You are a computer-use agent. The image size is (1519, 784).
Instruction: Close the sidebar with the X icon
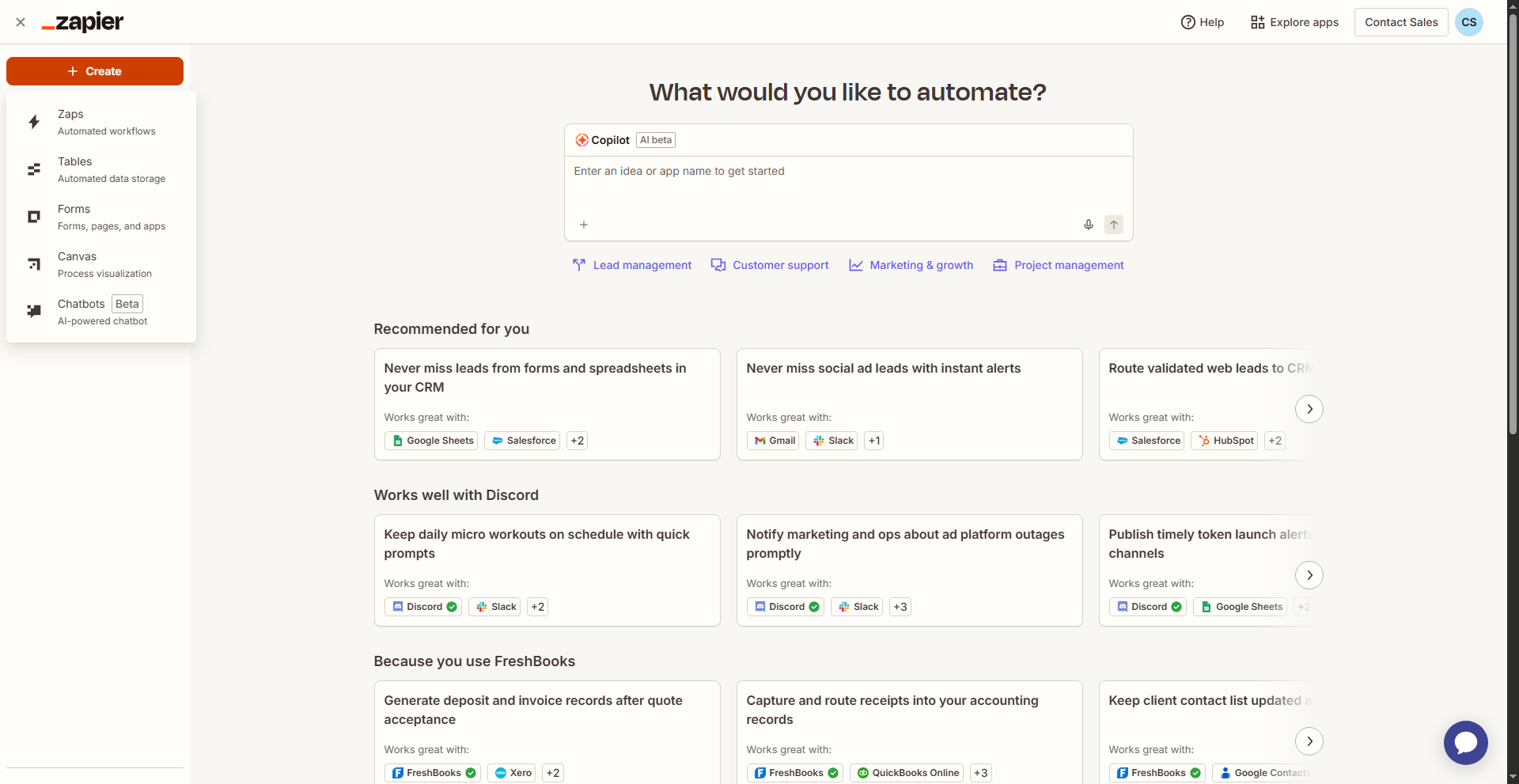tap(21, 22)
